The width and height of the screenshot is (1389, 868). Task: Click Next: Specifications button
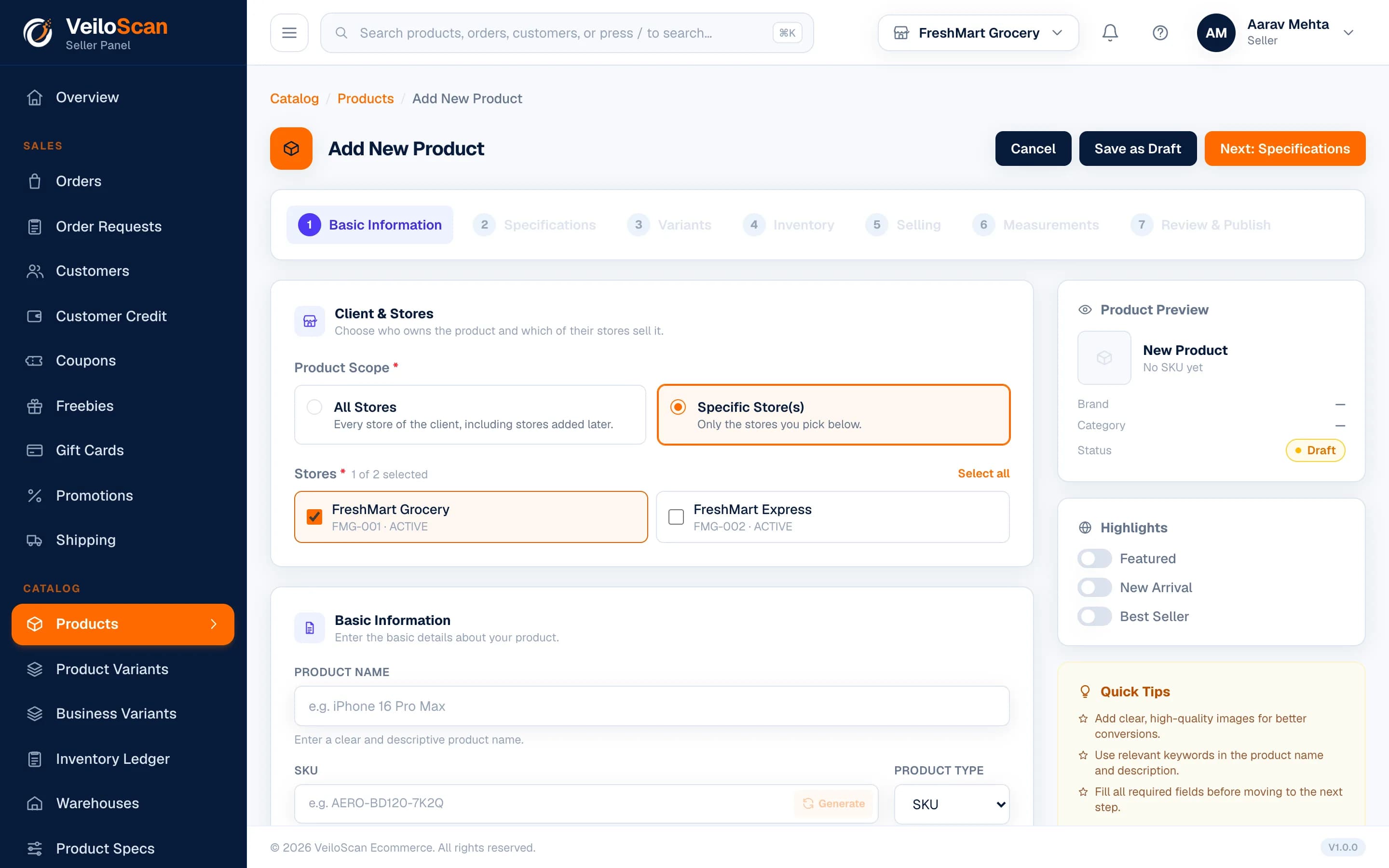tap(1284, 149)
